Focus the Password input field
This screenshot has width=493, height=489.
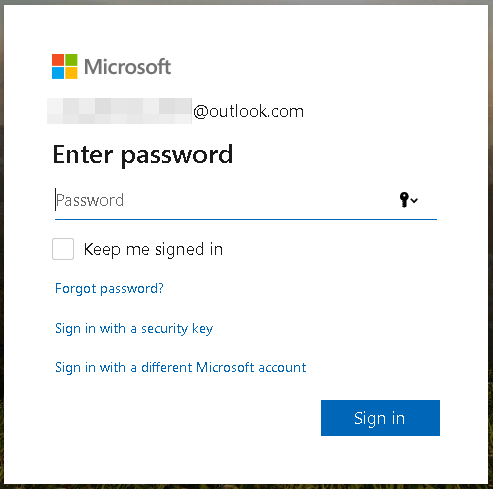tap(246, 200)
